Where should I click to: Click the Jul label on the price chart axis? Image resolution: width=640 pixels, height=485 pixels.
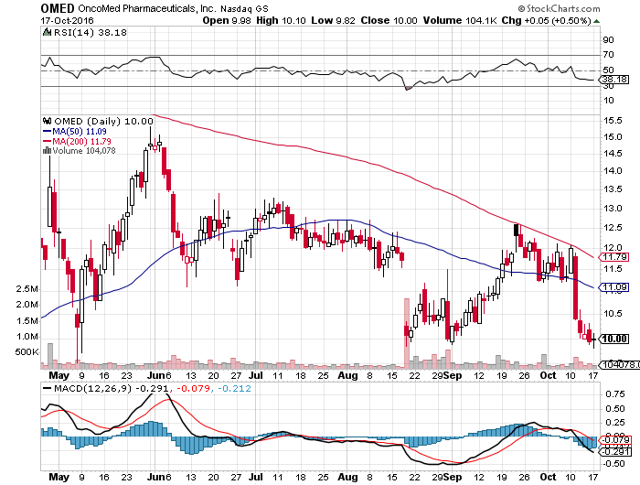click(x=256, y=375)
